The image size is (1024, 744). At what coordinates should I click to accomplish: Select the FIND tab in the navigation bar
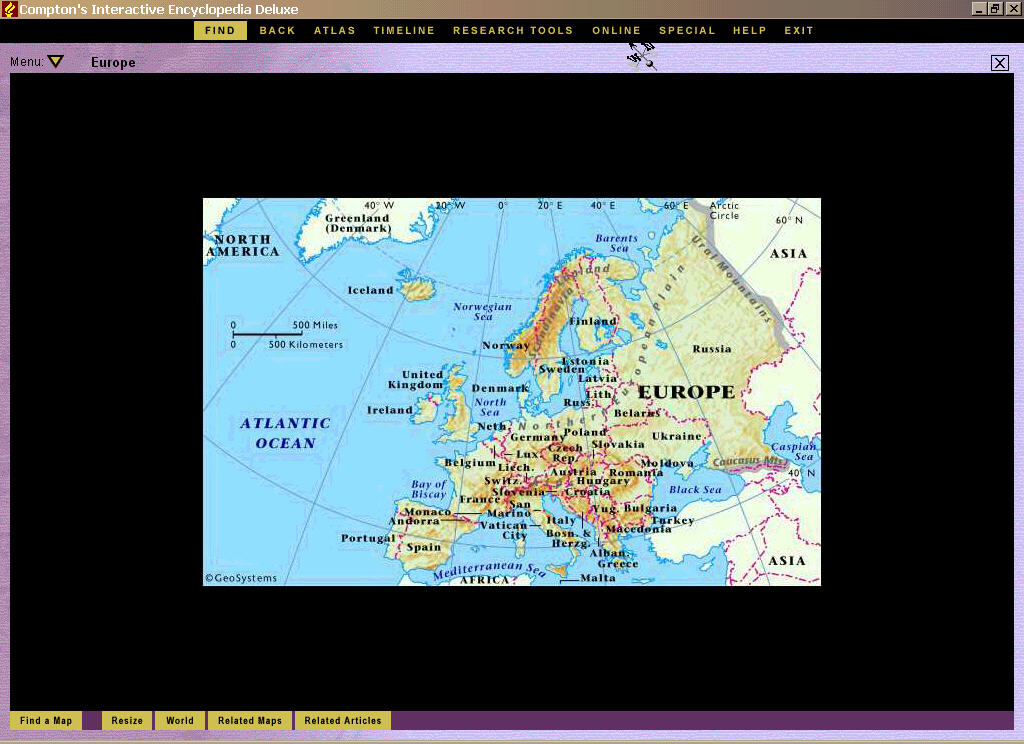point(219,30)
